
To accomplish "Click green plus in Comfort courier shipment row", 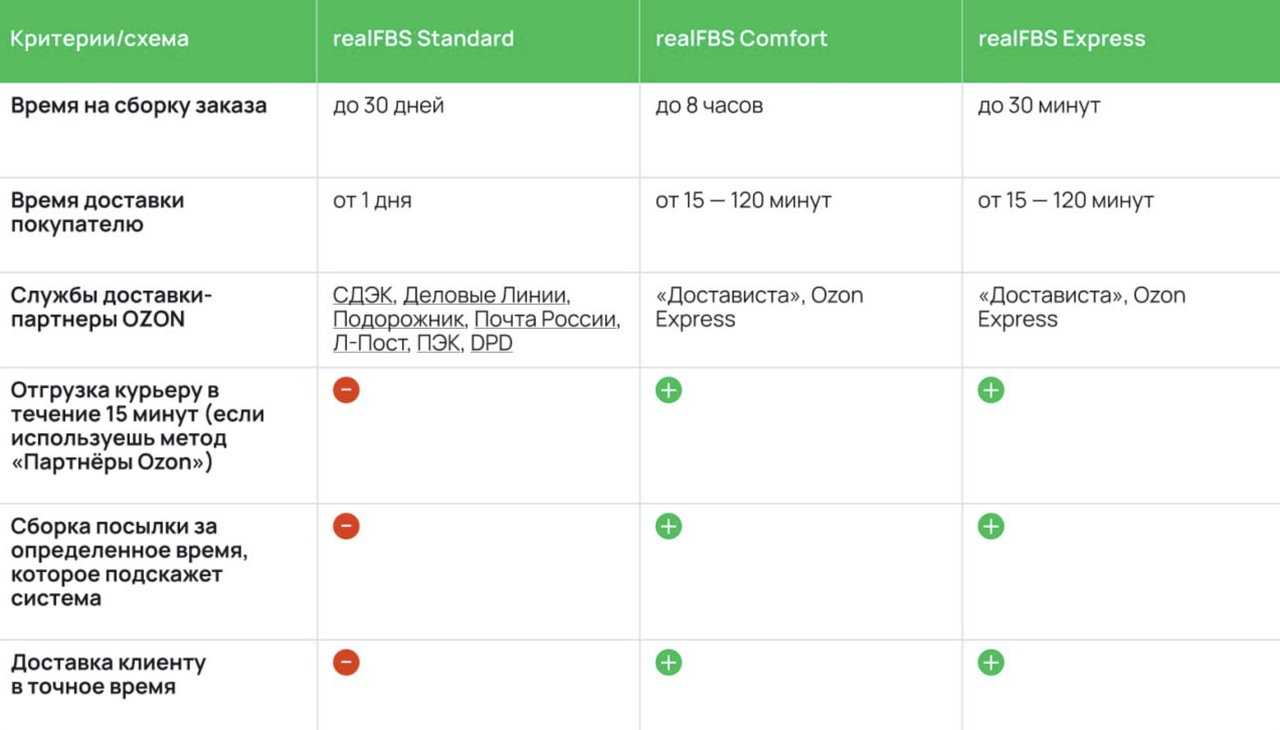I will pyautogui.click(x=668, y=390).
